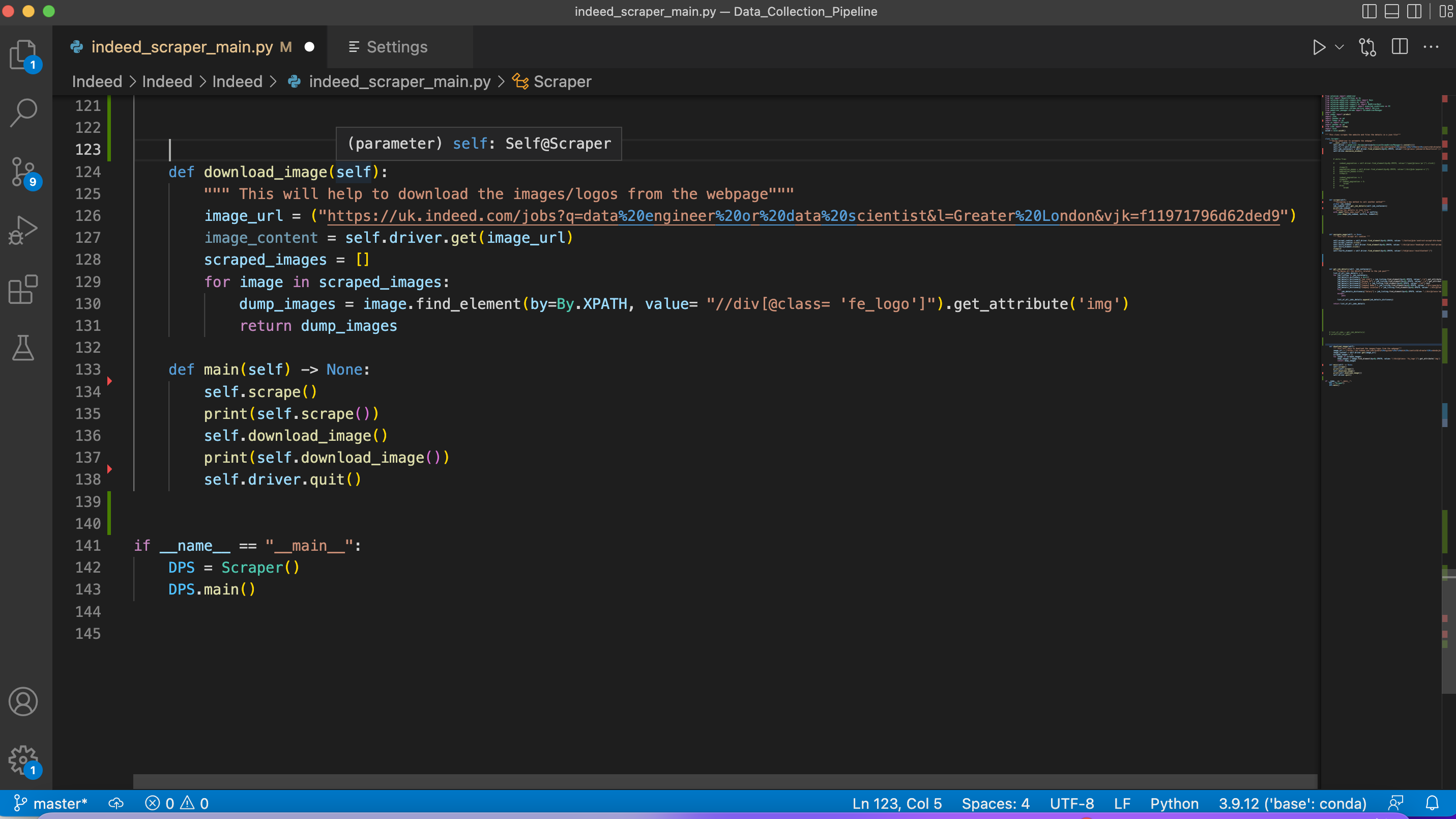Viewport: 1456px width, 819px height.
Task: Open the notifications bell in status bar
Action: (1432, 803)
